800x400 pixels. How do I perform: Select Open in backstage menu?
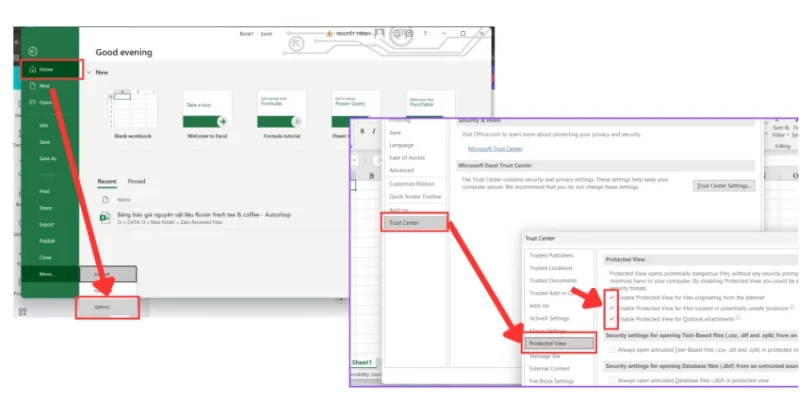pos(51,103)
